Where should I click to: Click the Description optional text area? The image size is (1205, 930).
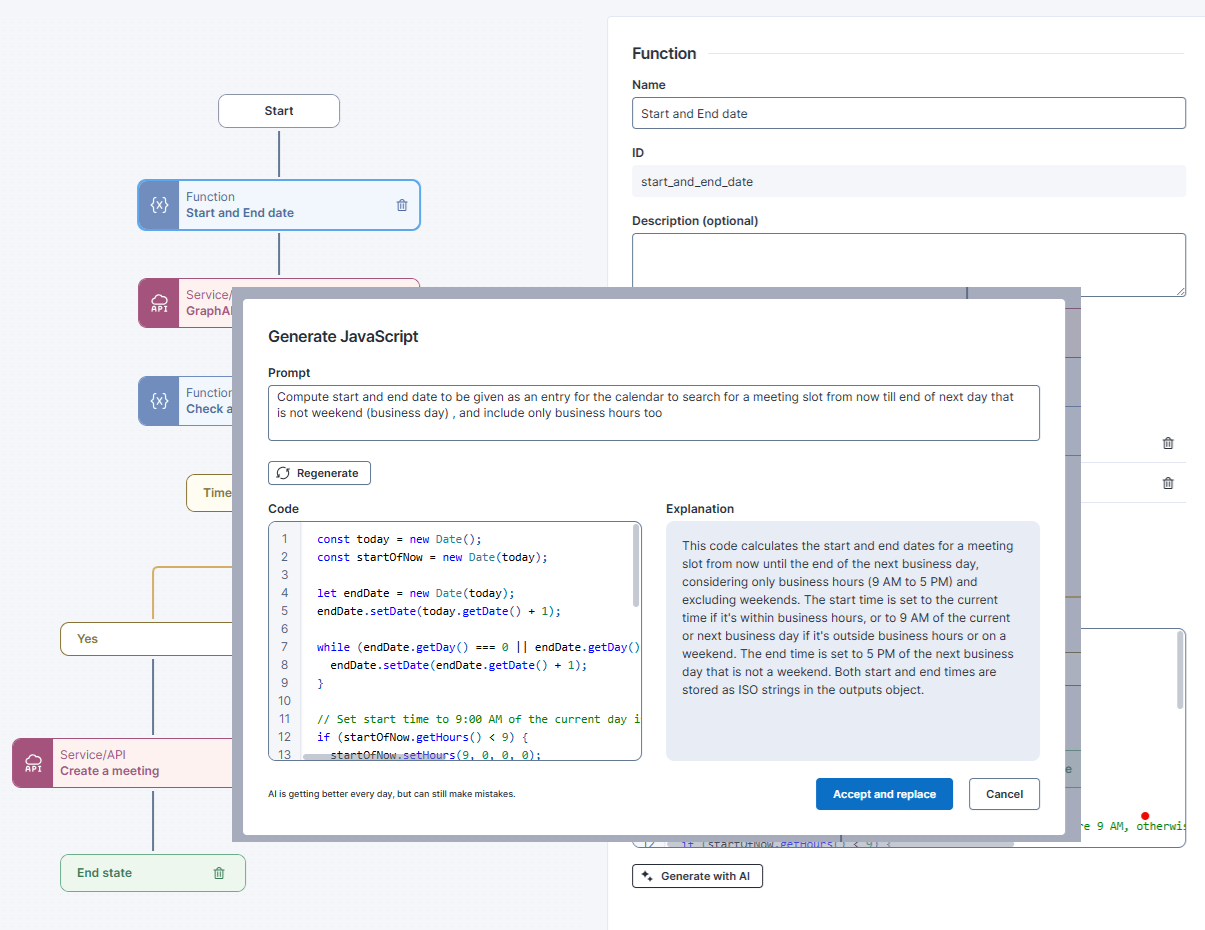click(908, 264)
